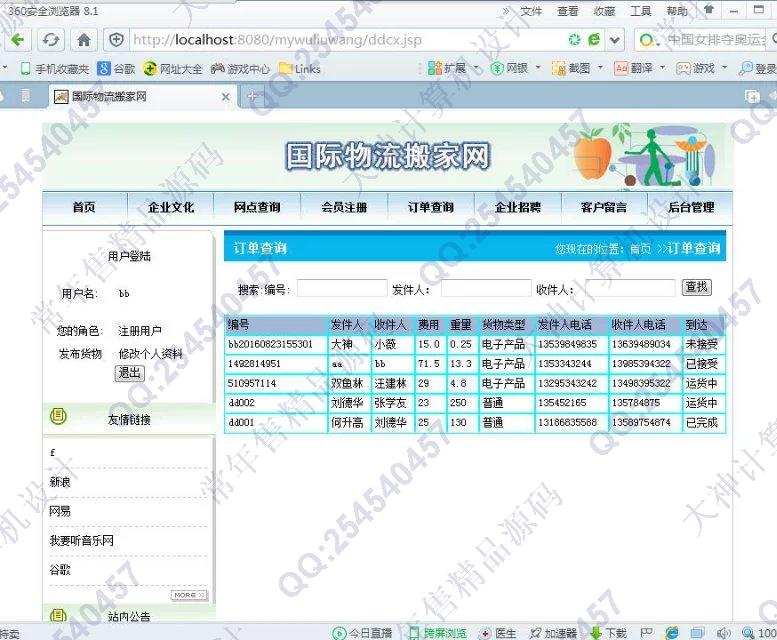Open the 谷歌 bookmark

click(x=116, y=69)
